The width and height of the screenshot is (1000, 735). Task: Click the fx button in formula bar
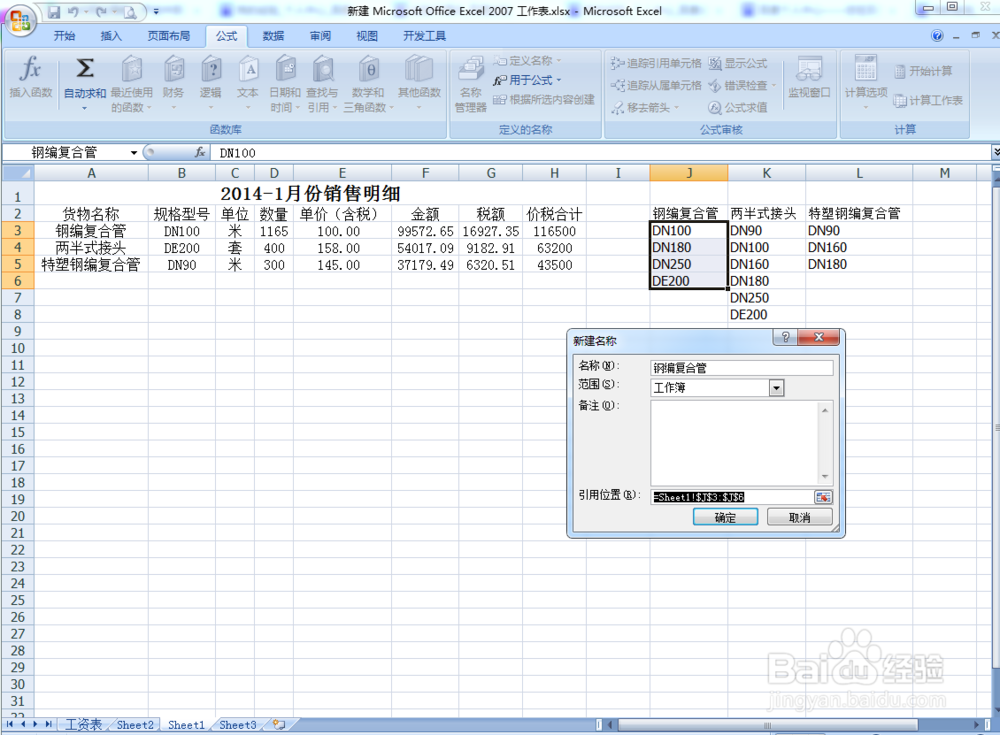pos(200,152)
